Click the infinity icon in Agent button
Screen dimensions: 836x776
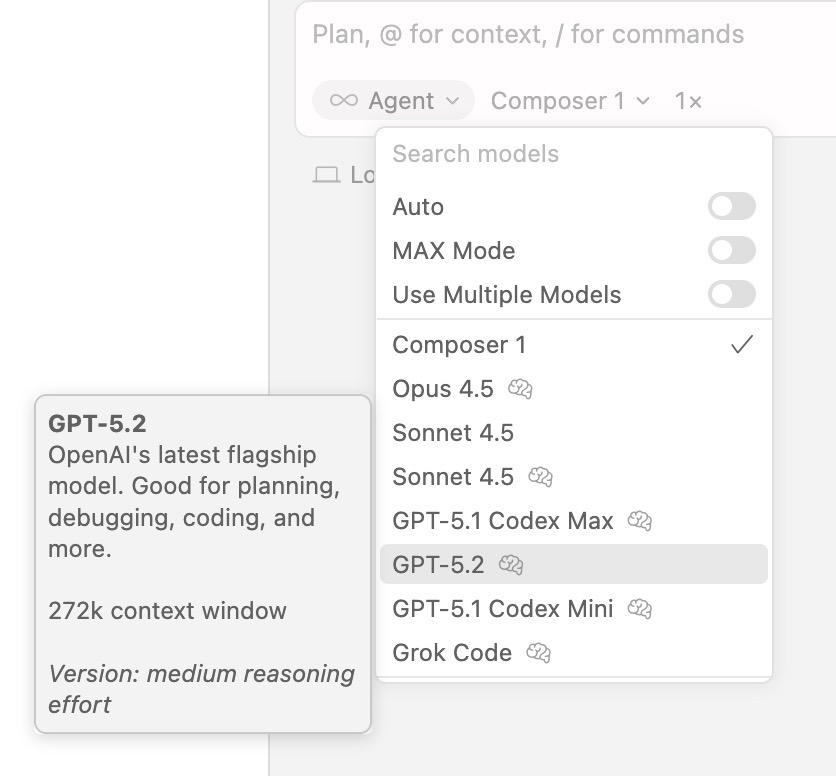pyautogui.click(x=343, y=101)
